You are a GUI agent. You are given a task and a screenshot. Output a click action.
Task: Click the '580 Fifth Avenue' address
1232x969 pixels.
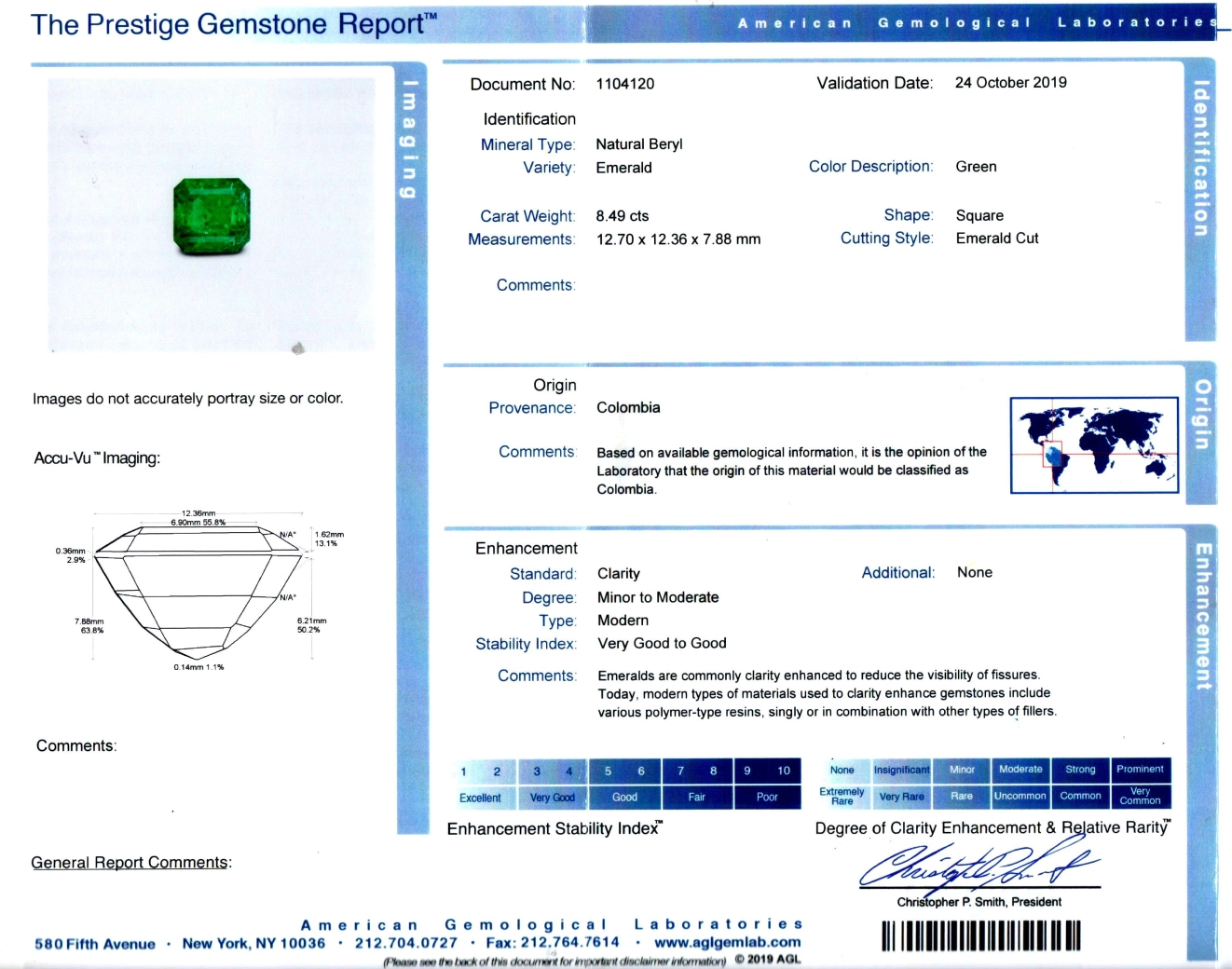[x=95, y=944]
